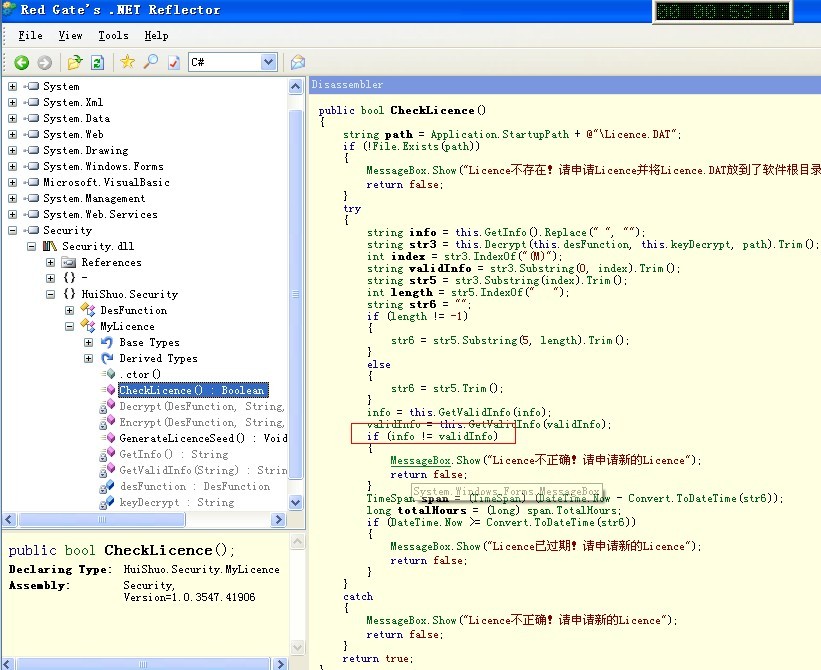Open the C# language dropdown

point(269,62)
